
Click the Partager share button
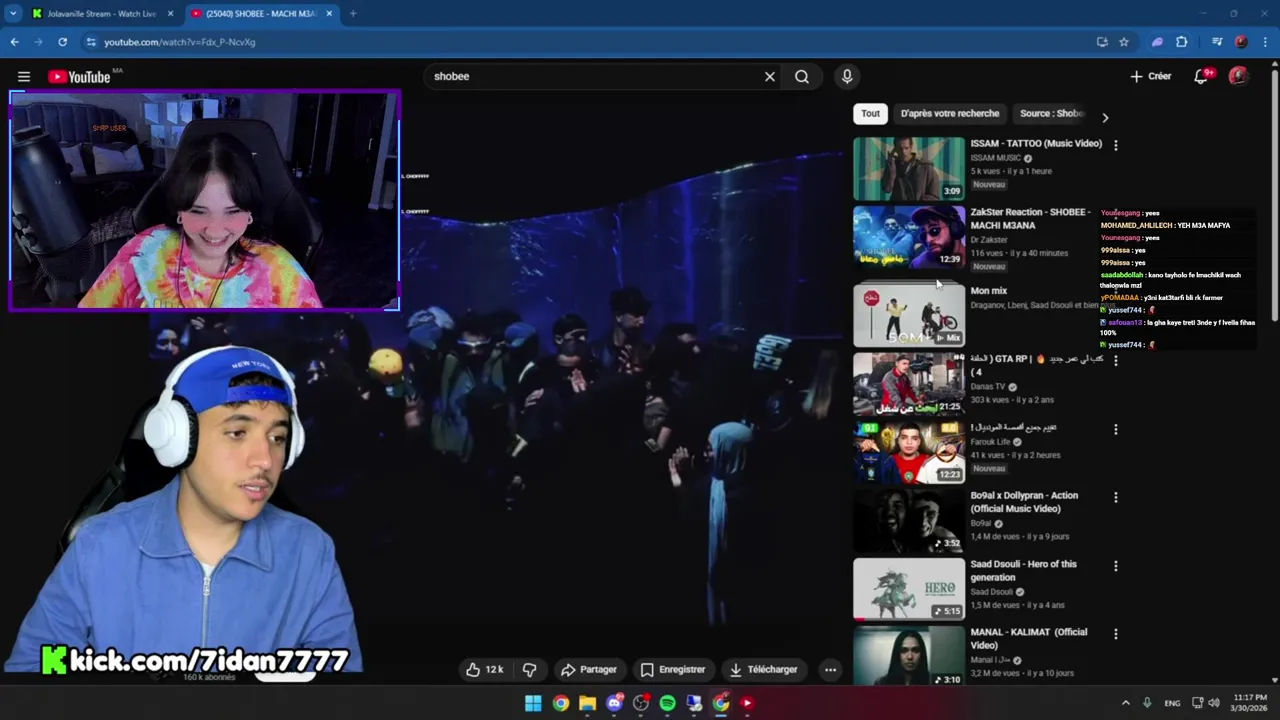click(x=588, y=669)
